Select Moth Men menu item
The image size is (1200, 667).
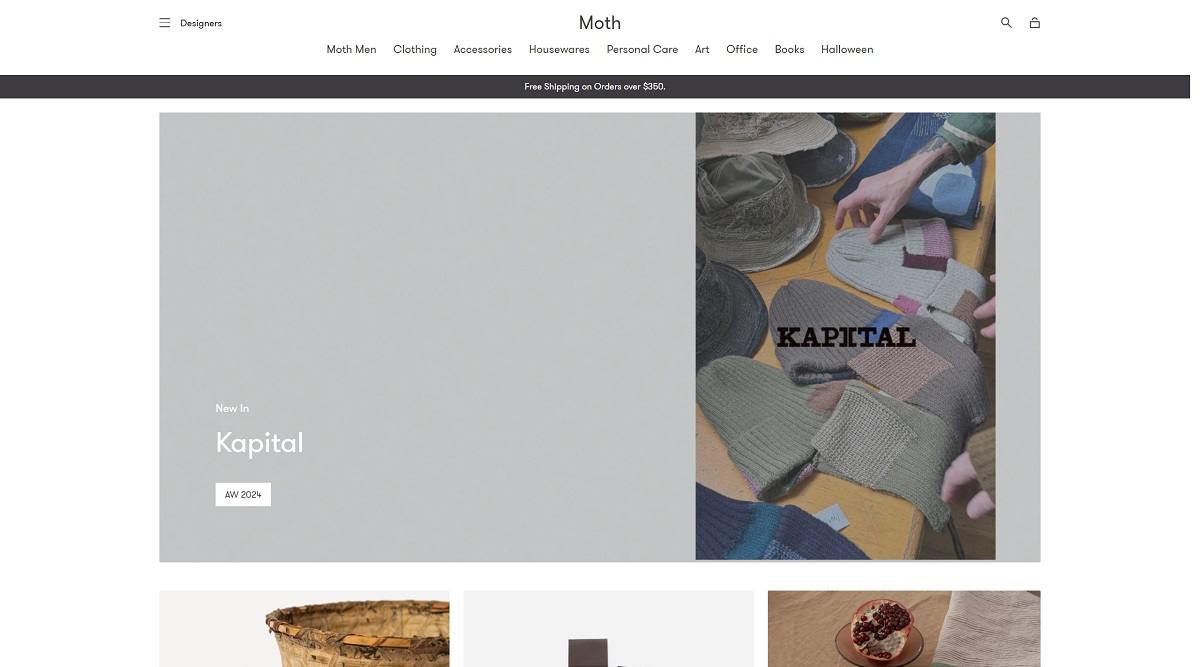(x=351, y=49)
